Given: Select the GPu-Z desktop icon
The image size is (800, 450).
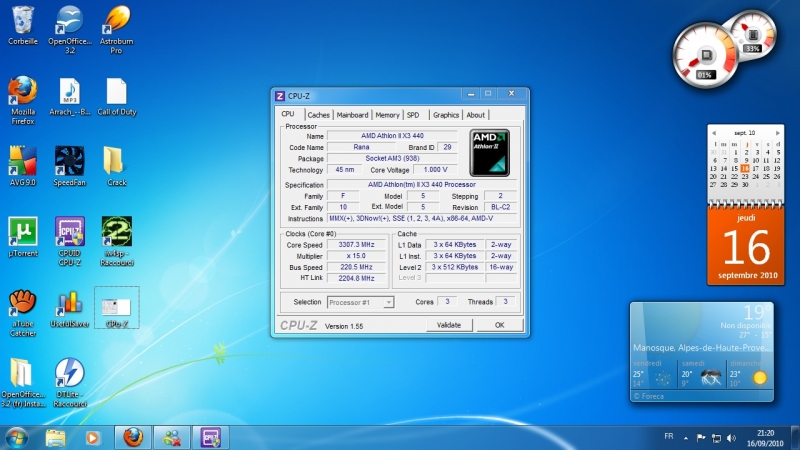Looking at the screenshot, I should click(x=116, y=308).
